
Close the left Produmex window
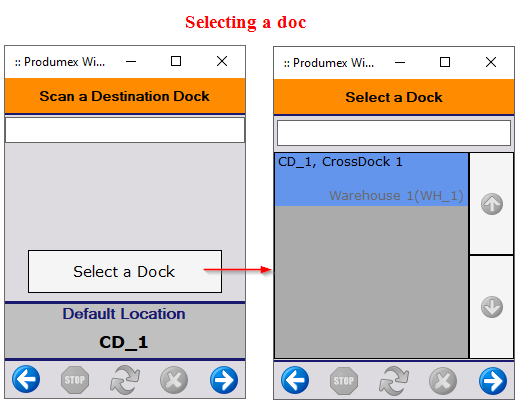[x=222, y=61]
